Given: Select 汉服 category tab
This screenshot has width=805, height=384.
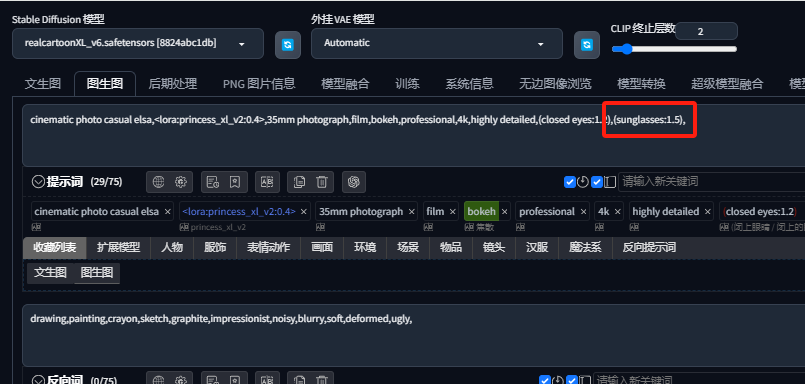Looking at the screenshot, I should click(537, 247).
